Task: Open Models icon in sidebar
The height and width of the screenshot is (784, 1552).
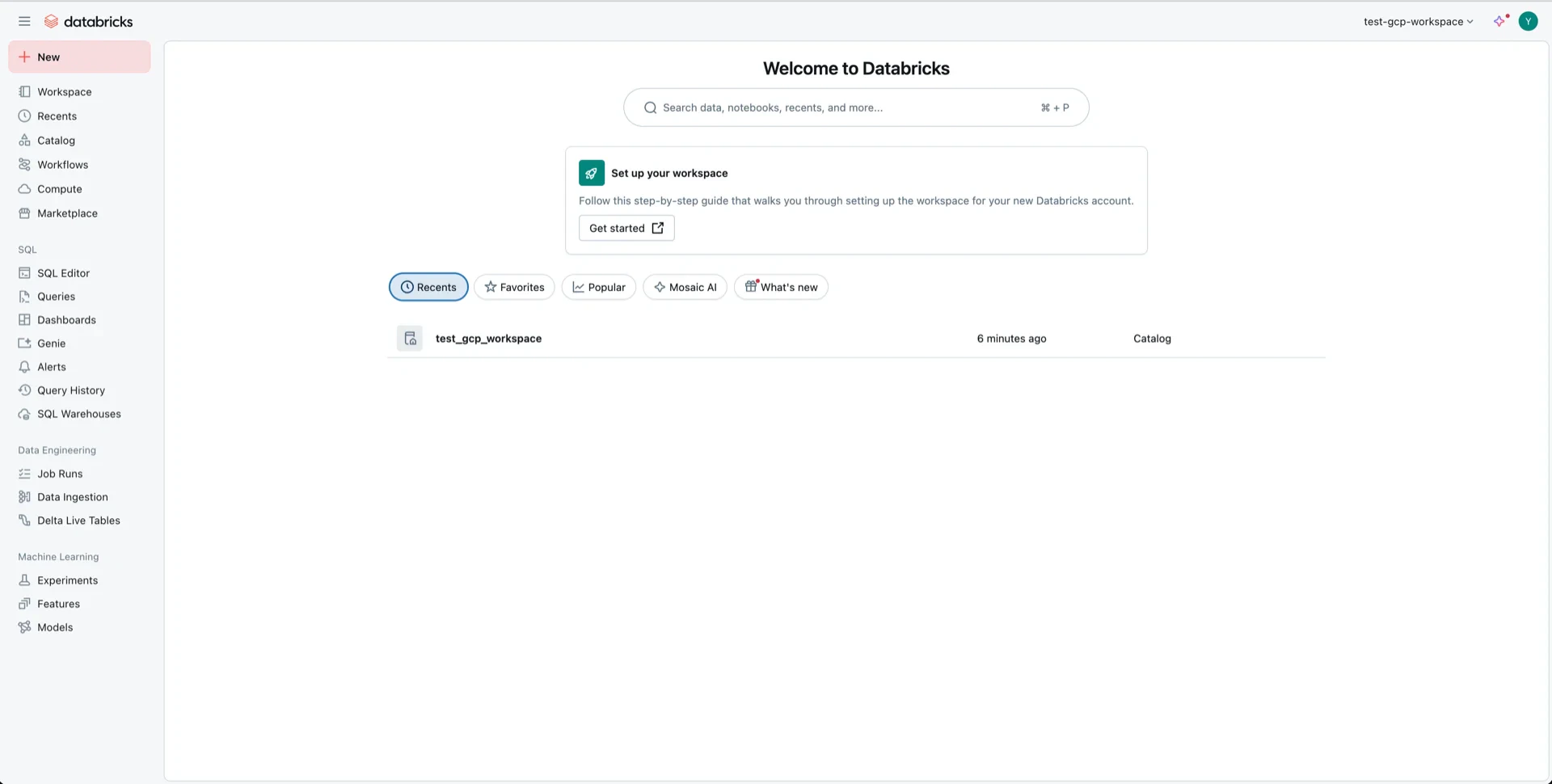Action: 25,627
